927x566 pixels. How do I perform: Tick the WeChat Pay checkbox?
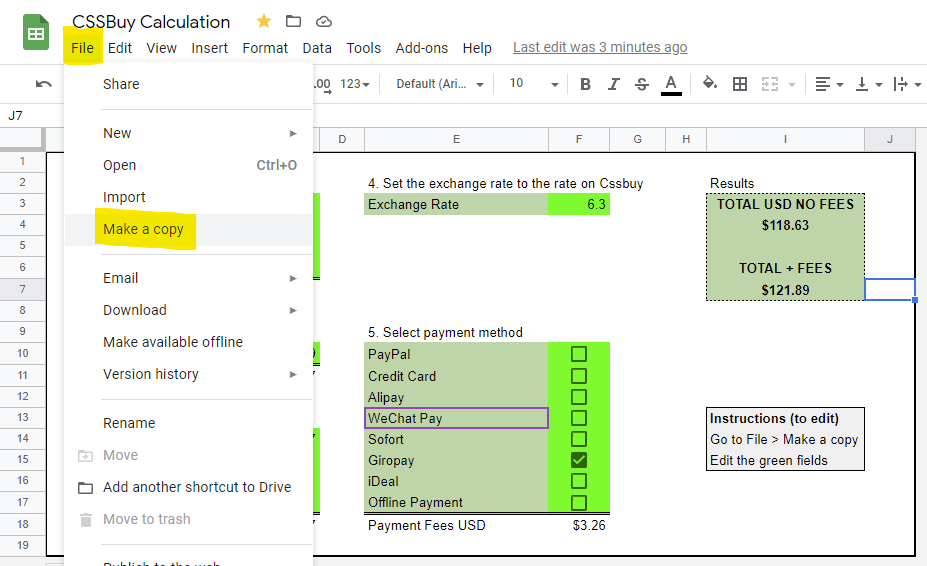(x=579, y=418)
